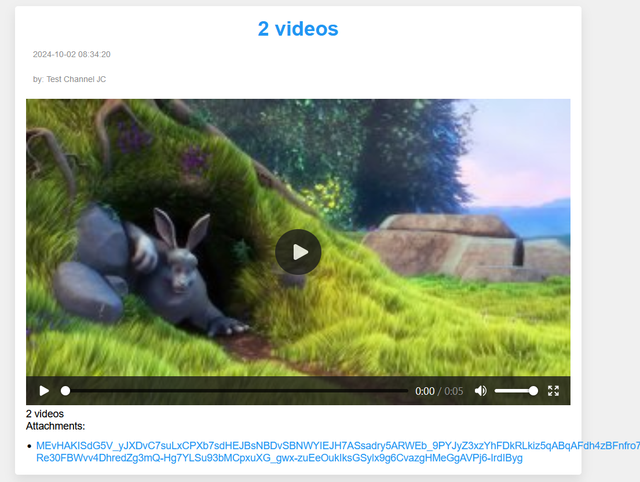Click the post timestamp 2024-10-02 08:34:20

(x=71, y=54)
